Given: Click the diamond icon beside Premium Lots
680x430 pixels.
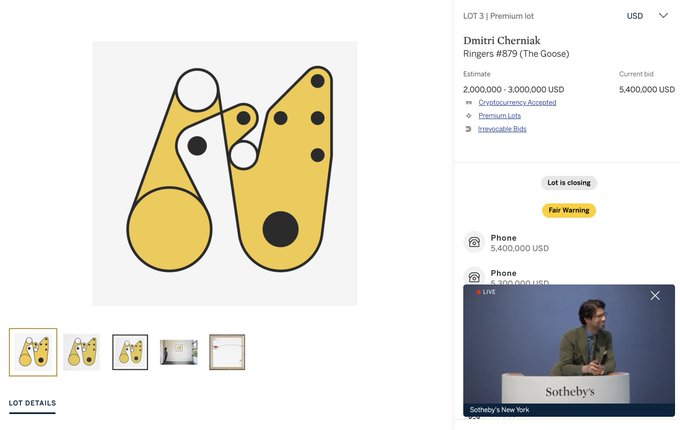Looking at the screenshot, I should (x=468, y=116).
